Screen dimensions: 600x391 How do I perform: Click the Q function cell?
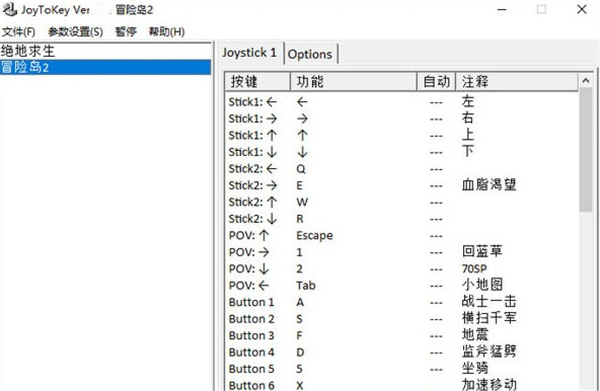coord(301,169)
